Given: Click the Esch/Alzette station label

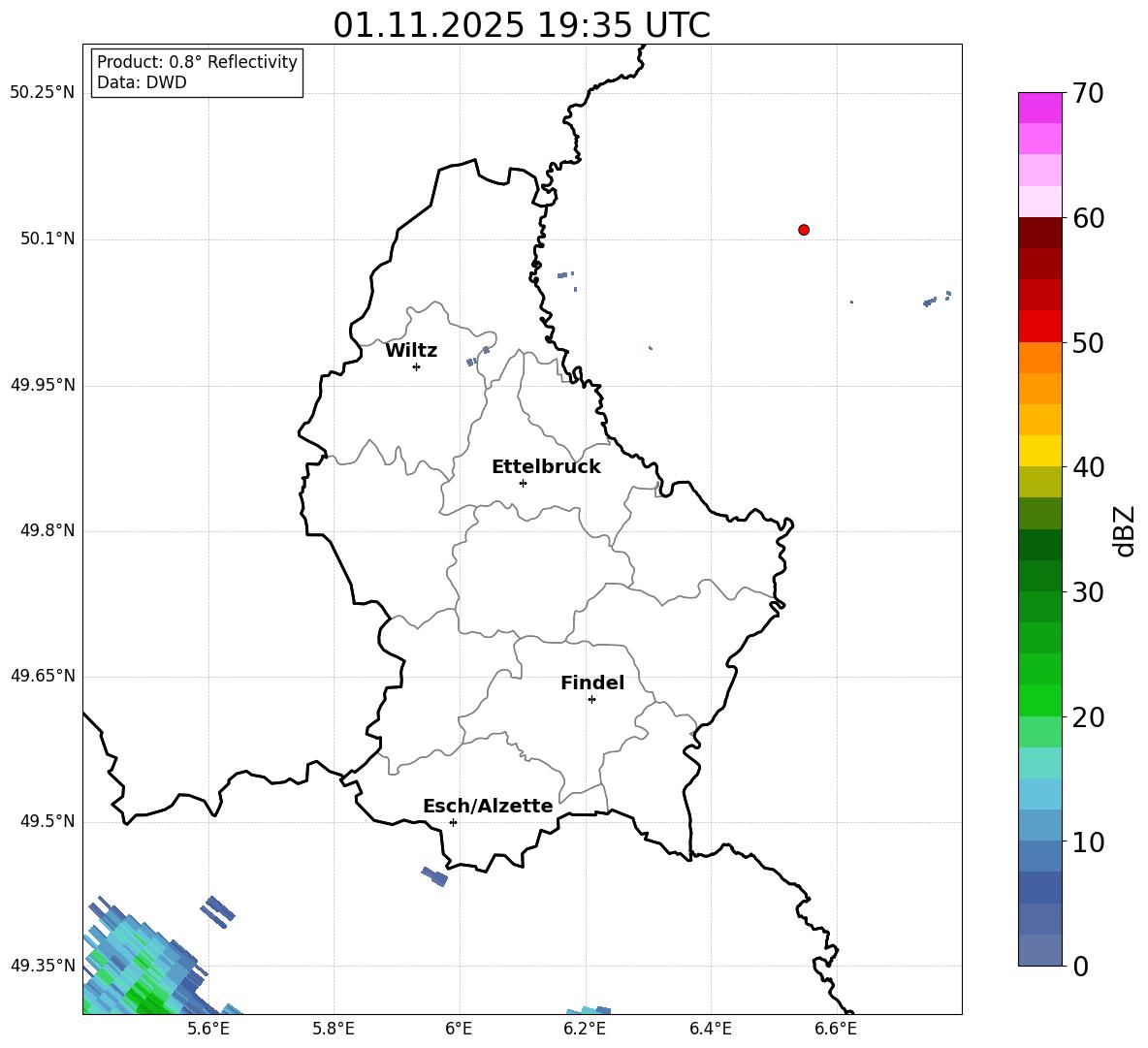Looking at the screenshot, I should (x=489, y=806).
